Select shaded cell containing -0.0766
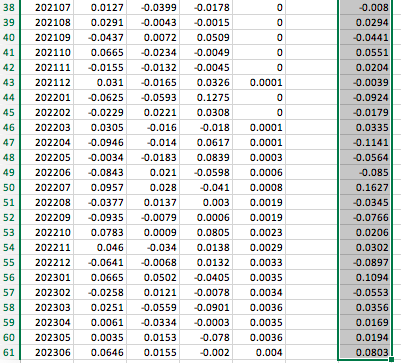Screen dimensions: 401x363 click(365, 217)
